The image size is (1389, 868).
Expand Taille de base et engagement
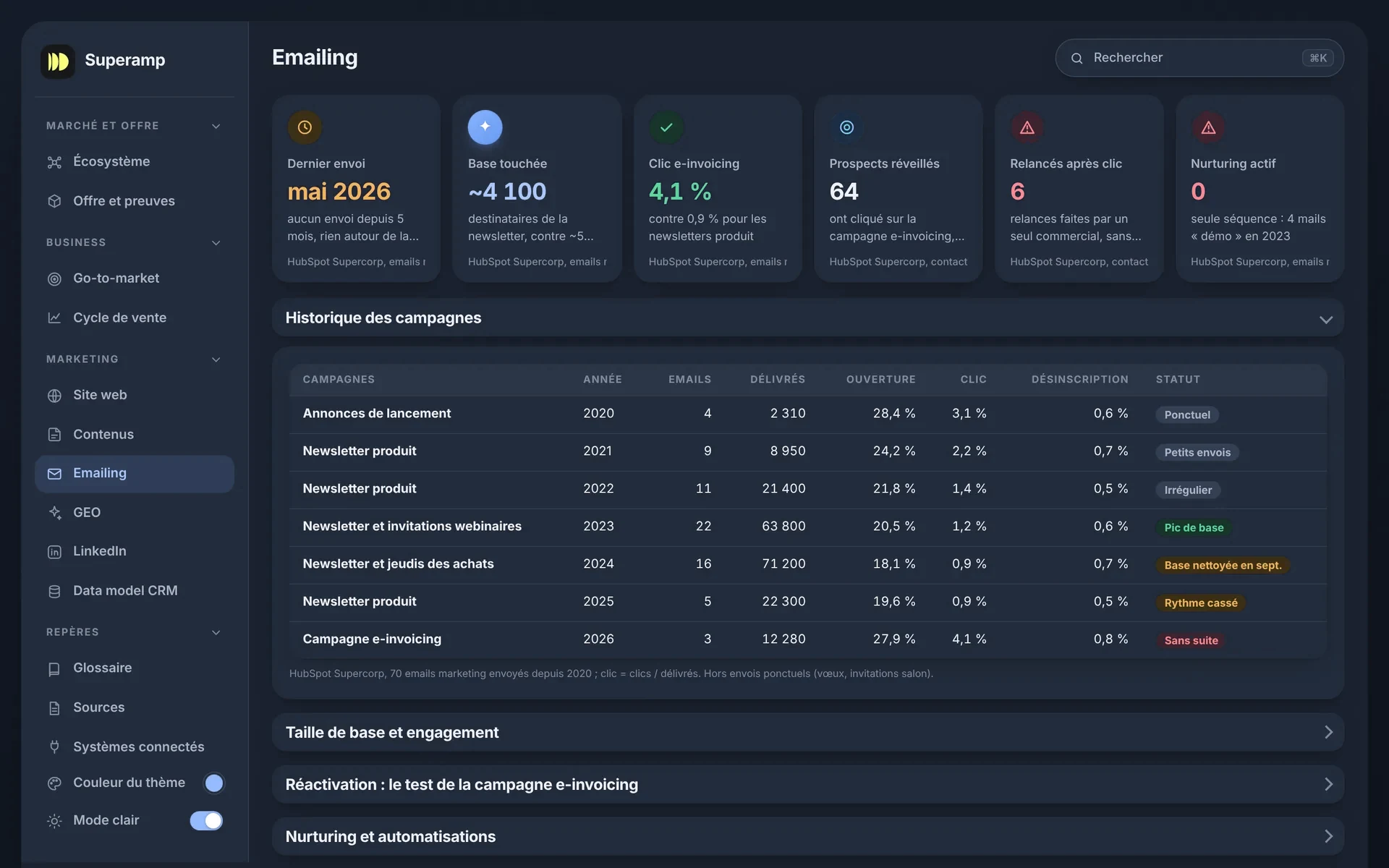coord(807,732)
